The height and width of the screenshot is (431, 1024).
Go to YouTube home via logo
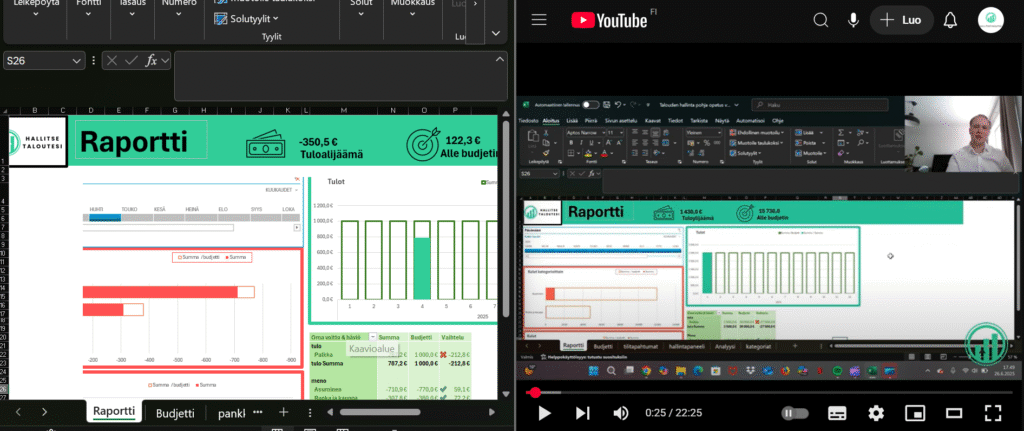[609, 20]
